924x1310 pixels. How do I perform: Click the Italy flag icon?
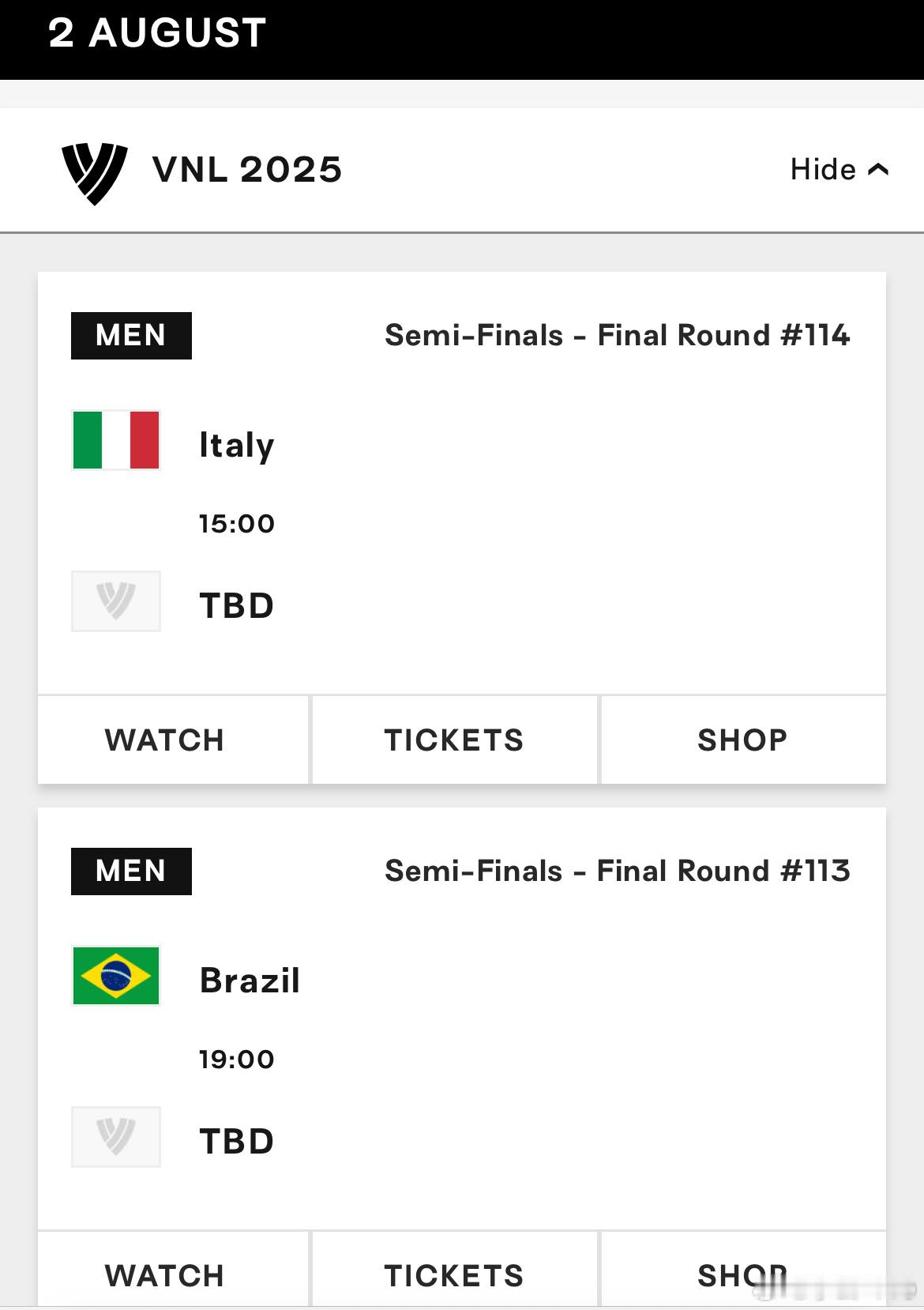tap(116, 440)
